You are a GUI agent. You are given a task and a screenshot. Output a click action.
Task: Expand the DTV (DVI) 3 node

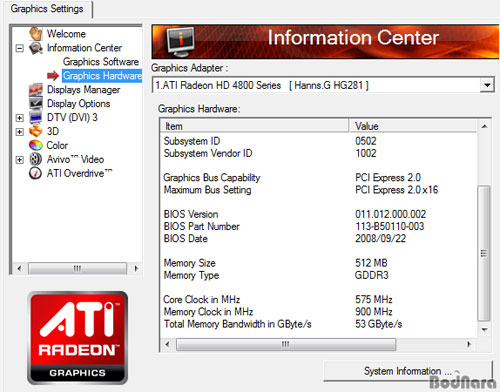(x=20, y=118)
